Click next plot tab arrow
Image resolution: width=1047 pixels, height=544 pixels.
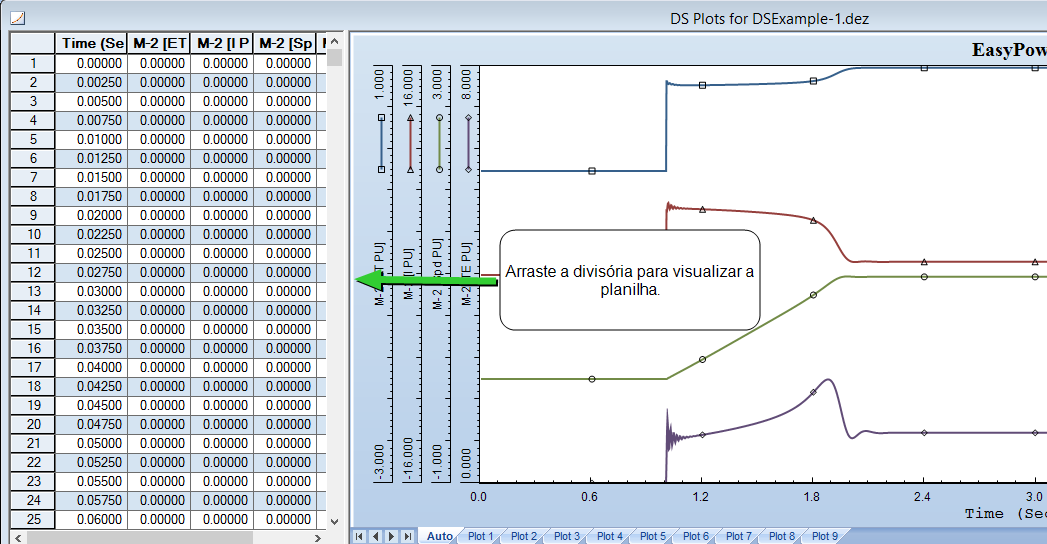point(392,537)
